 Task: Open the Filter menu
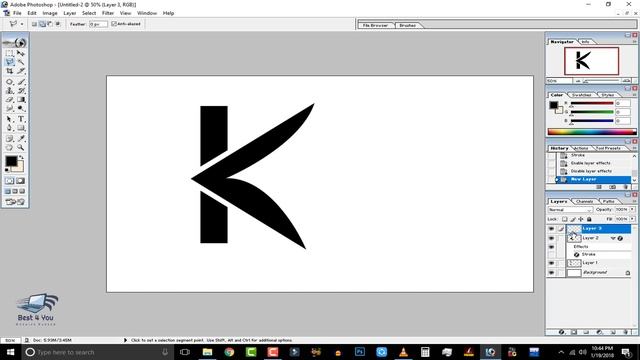108,13
